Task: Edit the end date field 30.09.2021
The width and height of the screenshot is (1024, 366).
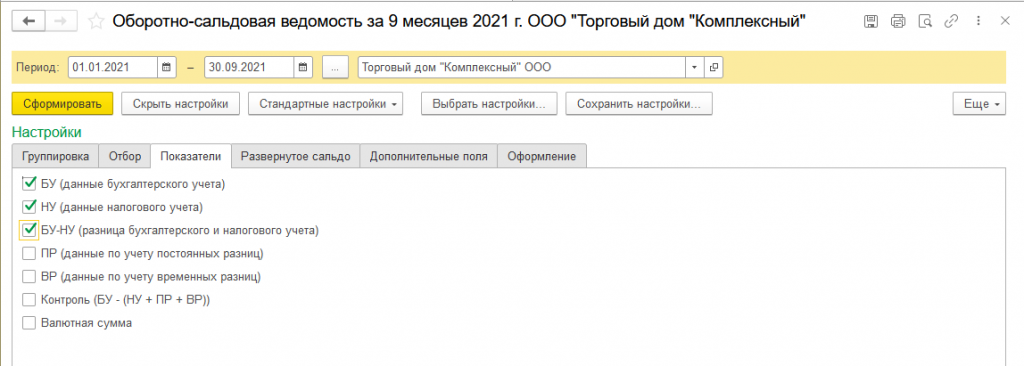Action: click(x=249, y=67)
